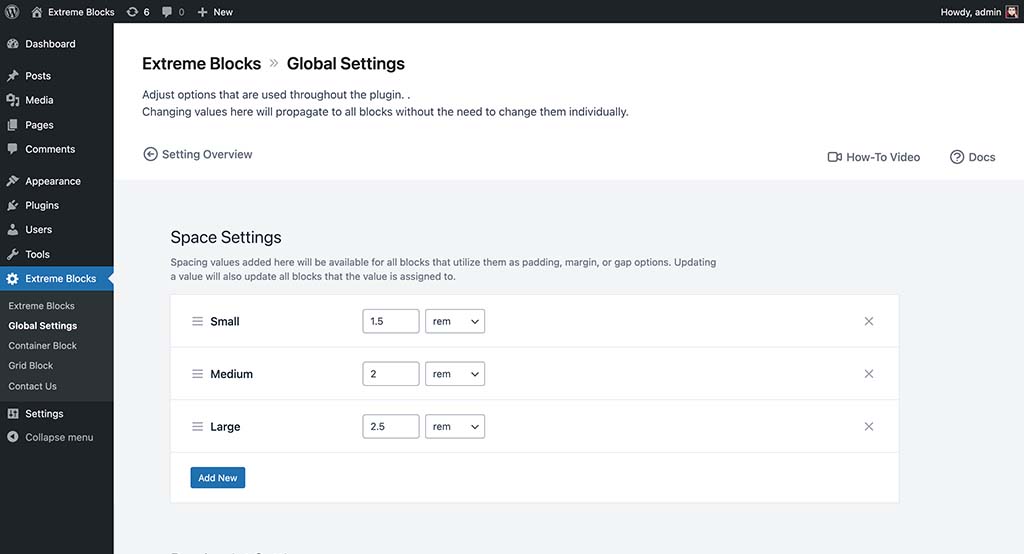
Task: Open the Comments sidebar menu label
Action: tap(50, 149)
